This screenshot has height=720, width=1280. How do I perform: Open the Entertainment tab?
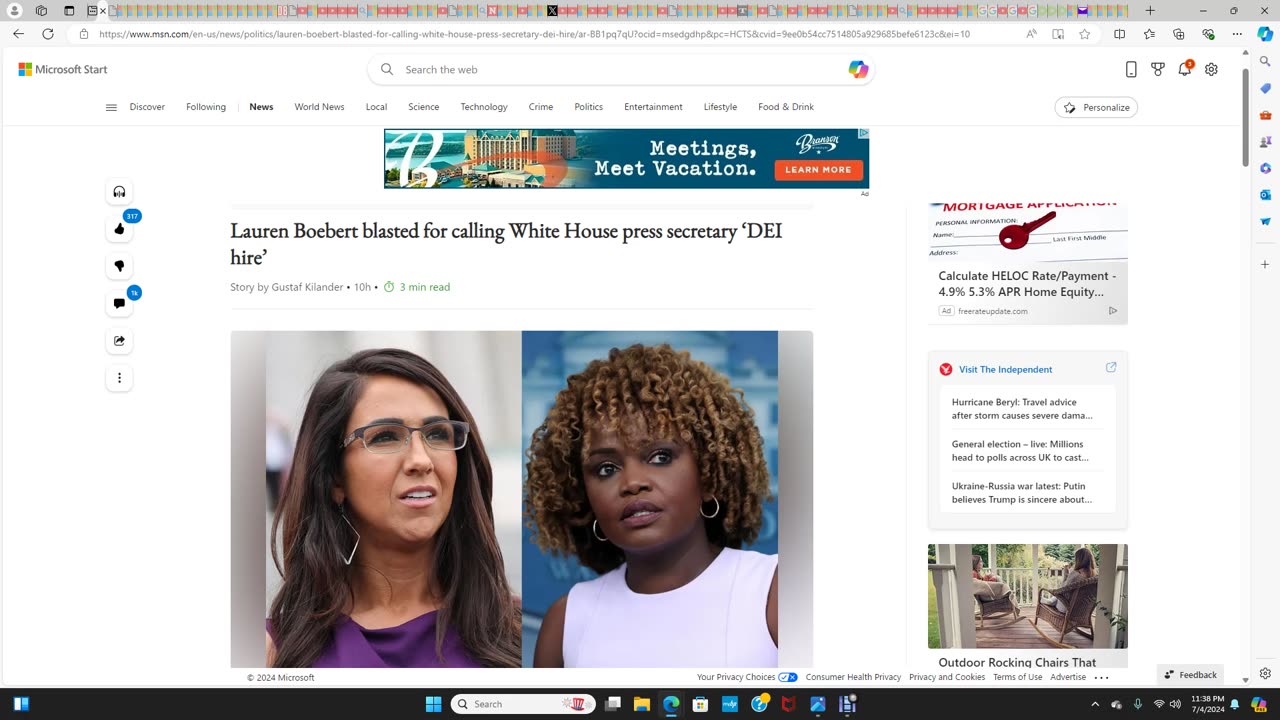point(653,107)
